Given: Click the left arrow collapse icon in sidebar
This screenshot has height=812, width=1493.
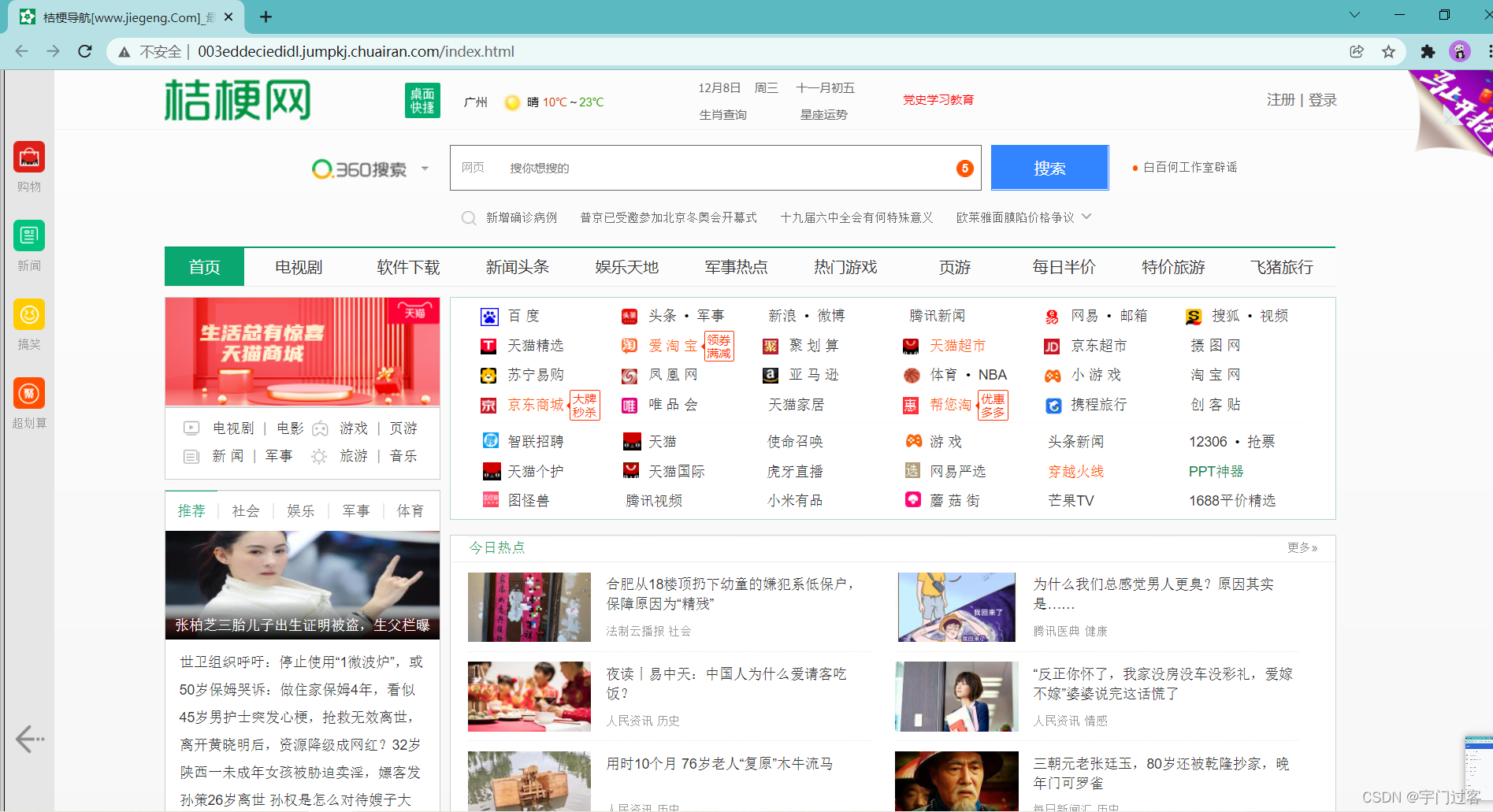Looking at the screenshot, I should click(x=30, y=739).
